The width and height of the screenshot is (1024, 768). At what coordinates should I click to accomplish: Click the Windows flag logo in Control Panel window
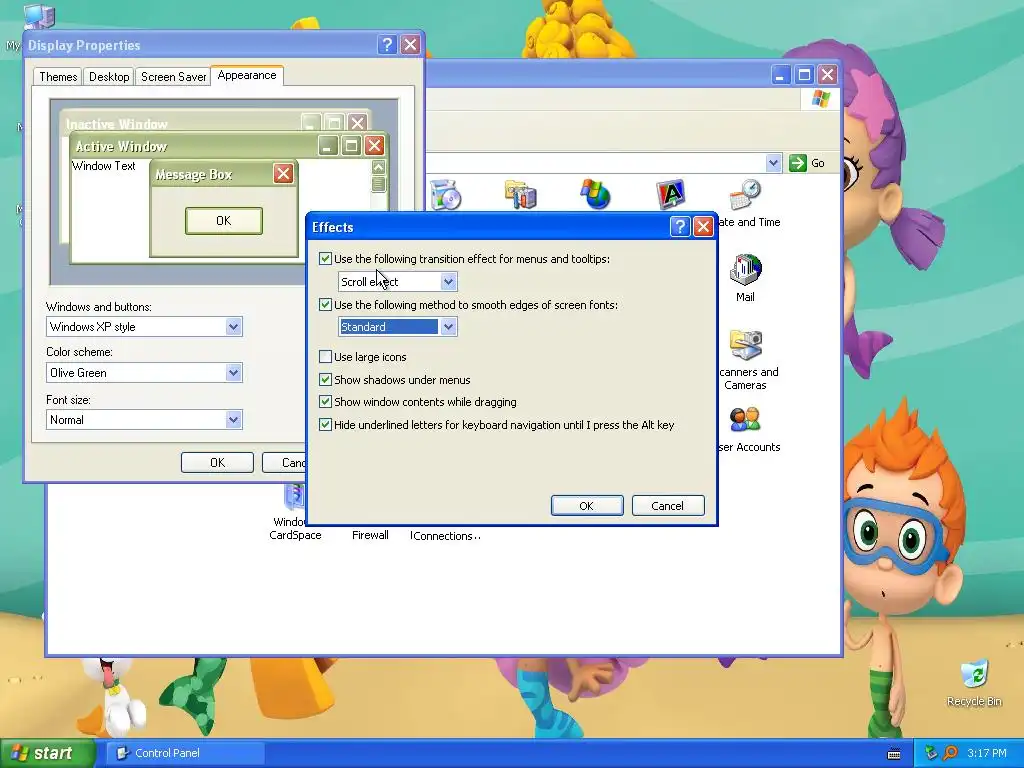pyautogui.click(x=820, y=99)
